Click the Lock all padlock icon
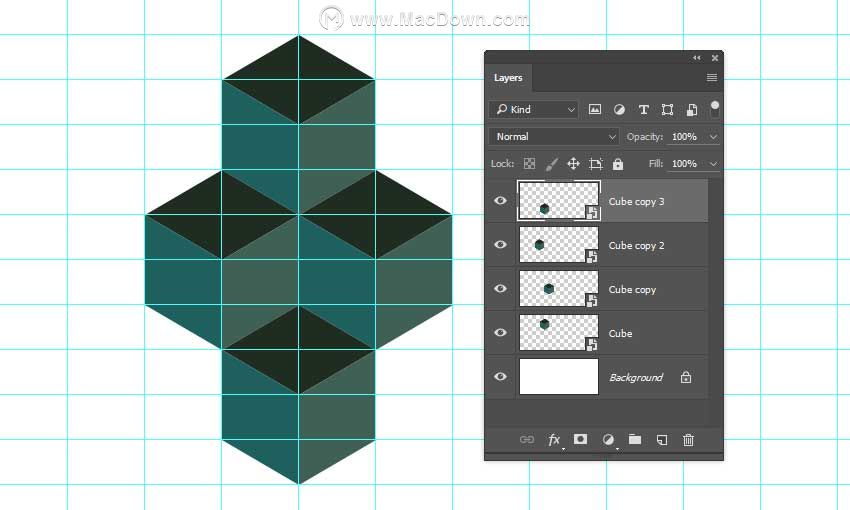The image size is (850, 510). click(x=617, y=164)
